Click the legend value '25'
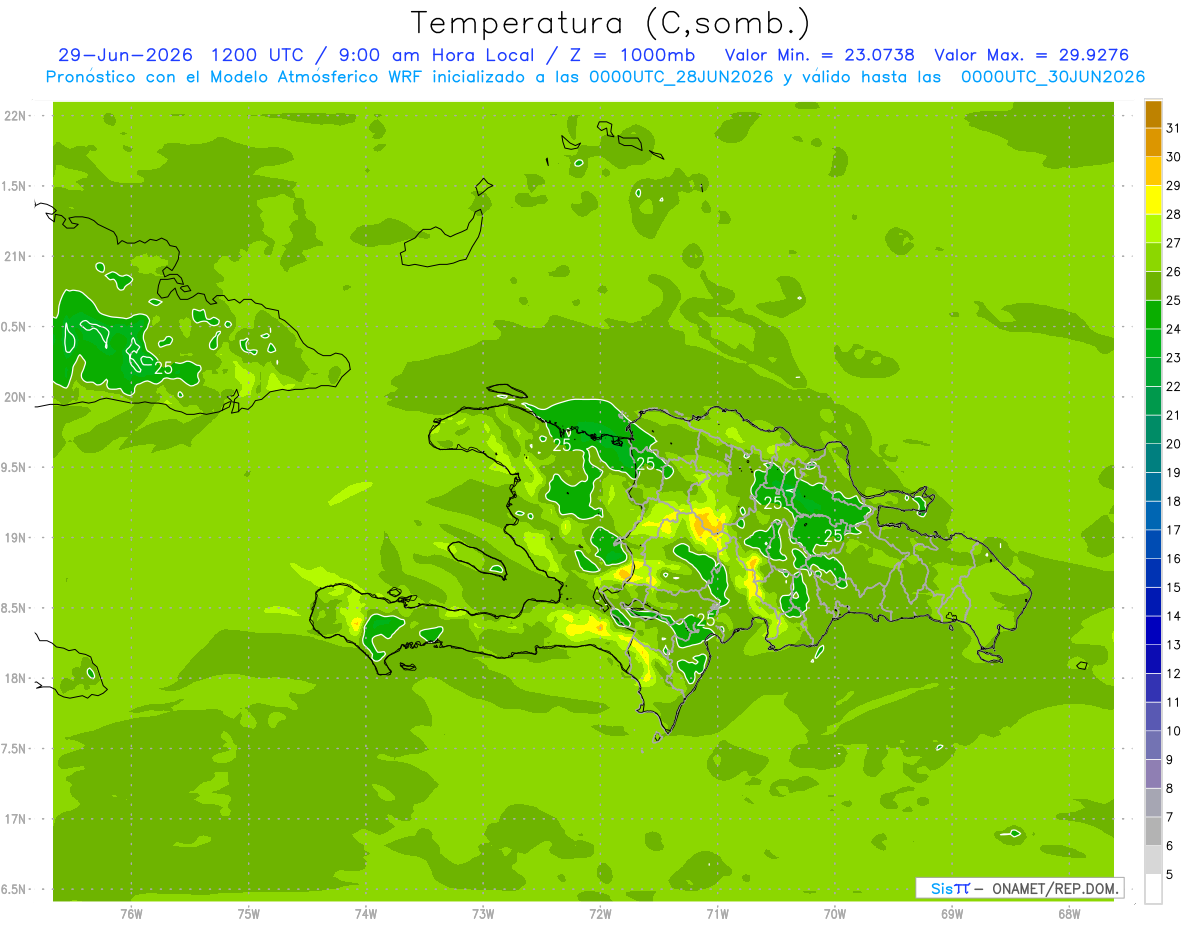Screen dimensions: 1200x927 [1174, 300]
